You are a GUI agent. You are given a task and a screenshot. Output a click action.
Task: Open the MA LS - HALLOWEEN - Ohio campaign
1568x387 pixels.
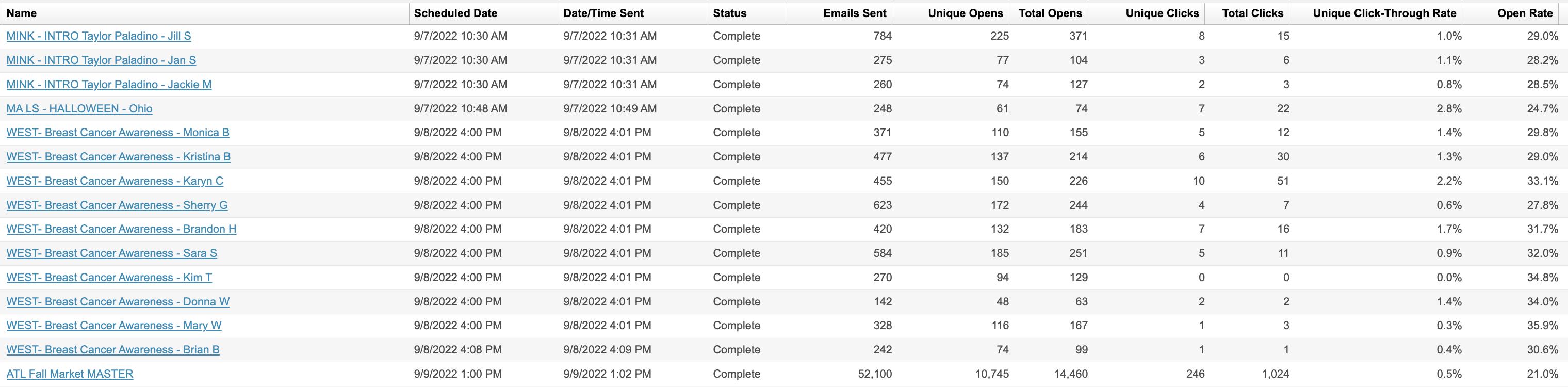click(79, 108)
